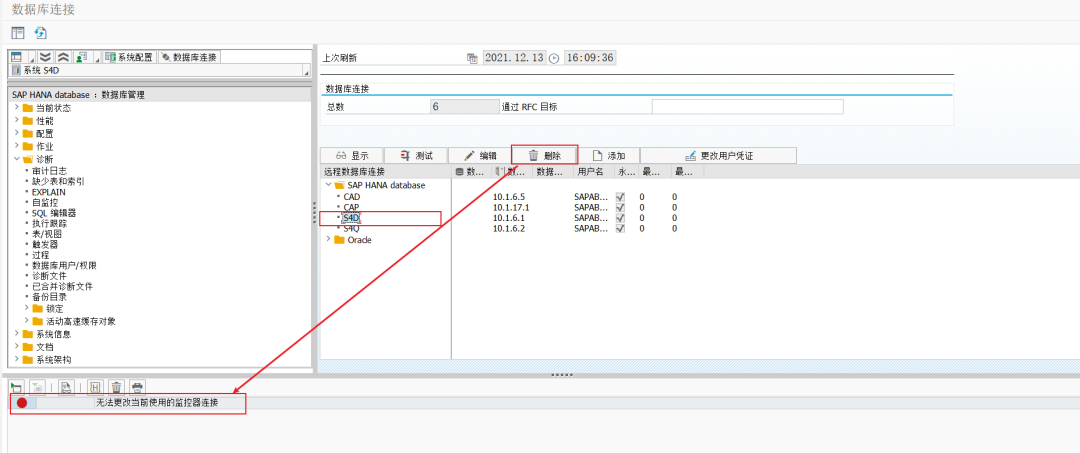Expand 活动高速缓存对象 subfolder
The width and height of the screenshot is (1080, 453).
[x=26, y=320]
